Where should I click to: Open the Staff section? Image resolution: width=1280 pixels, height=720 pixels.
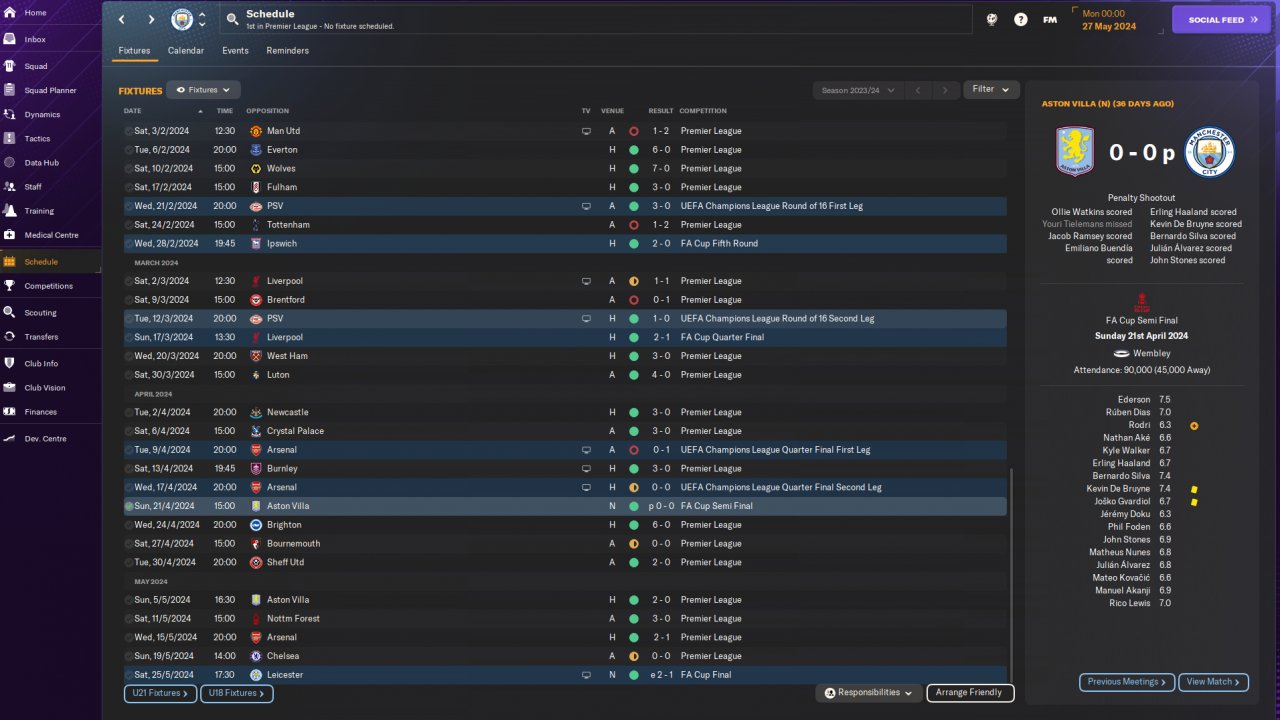[33, 187]
